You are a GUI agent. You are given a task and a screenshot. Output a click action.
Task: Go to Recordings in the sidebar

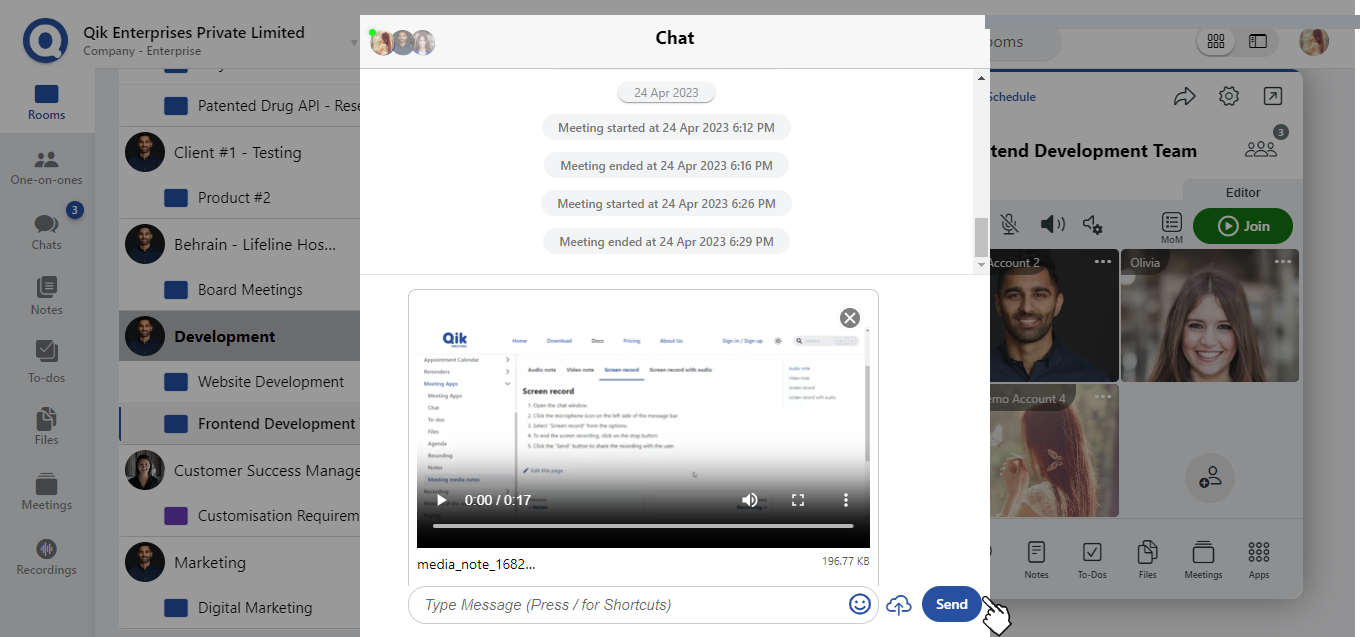pos(46,556)
